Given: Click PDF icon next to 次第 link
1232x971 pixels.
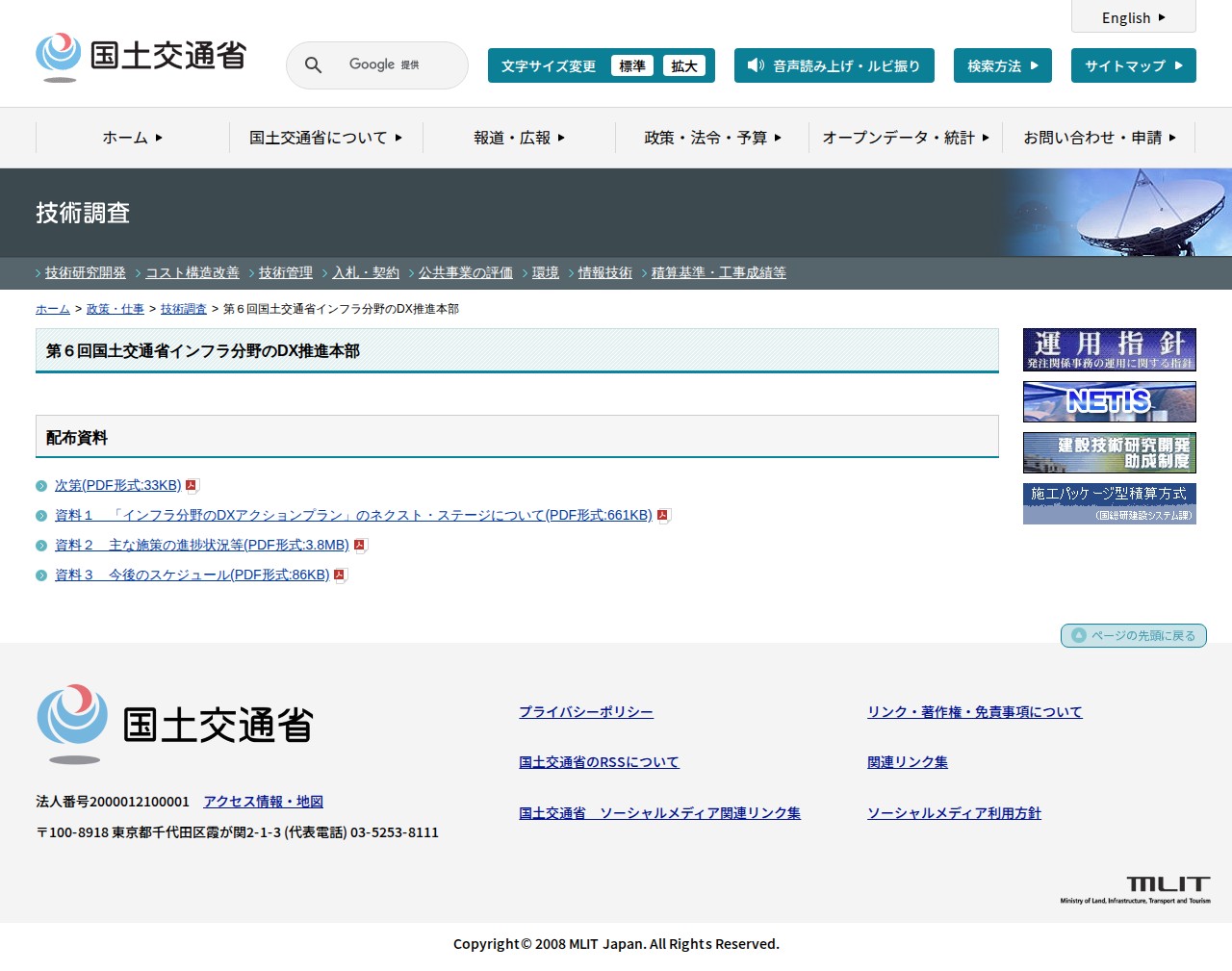Looking at the screenshot, I should pyautogui.click(x=192, y=486).
